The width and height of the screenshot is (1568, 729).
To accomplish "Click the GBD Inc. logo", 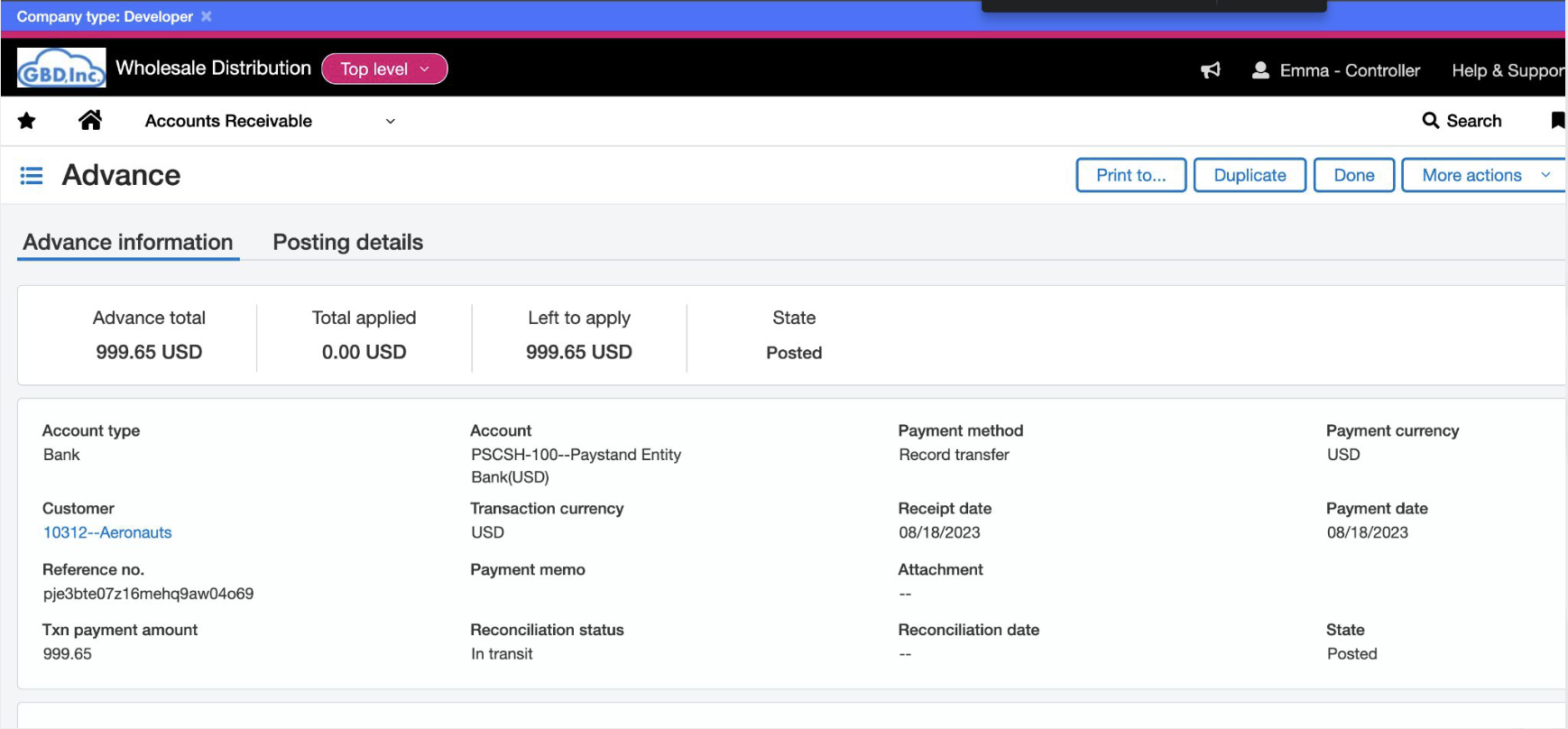I will [61, 69].
